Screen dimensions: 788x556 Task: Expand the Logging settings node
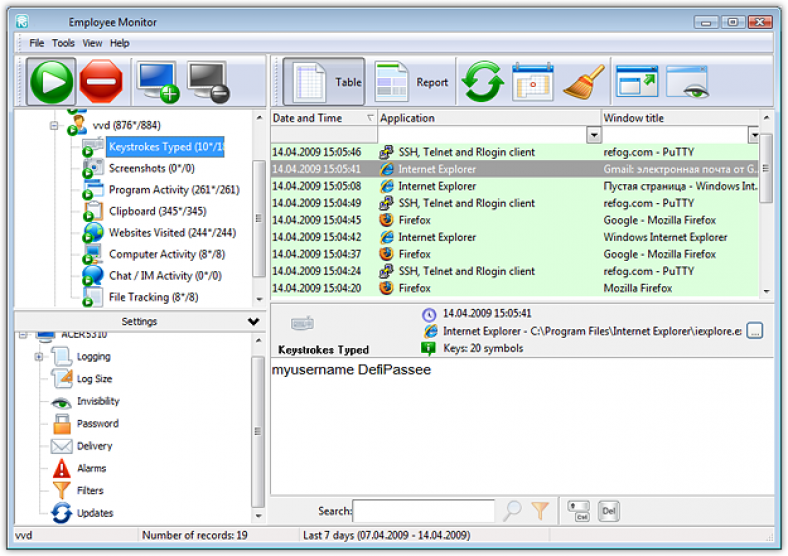click(39, 357)
